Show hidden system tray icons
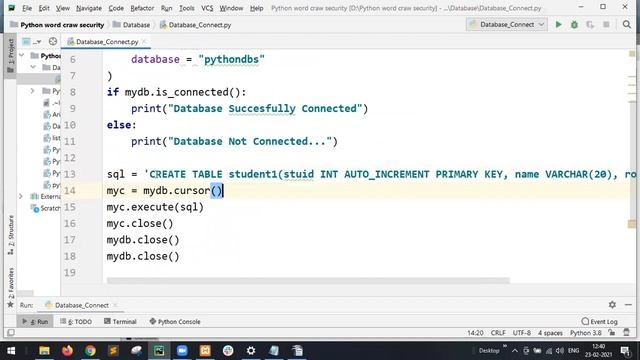Image resolution: width=640 pixels, height=360 pixels. coord(515,350)
